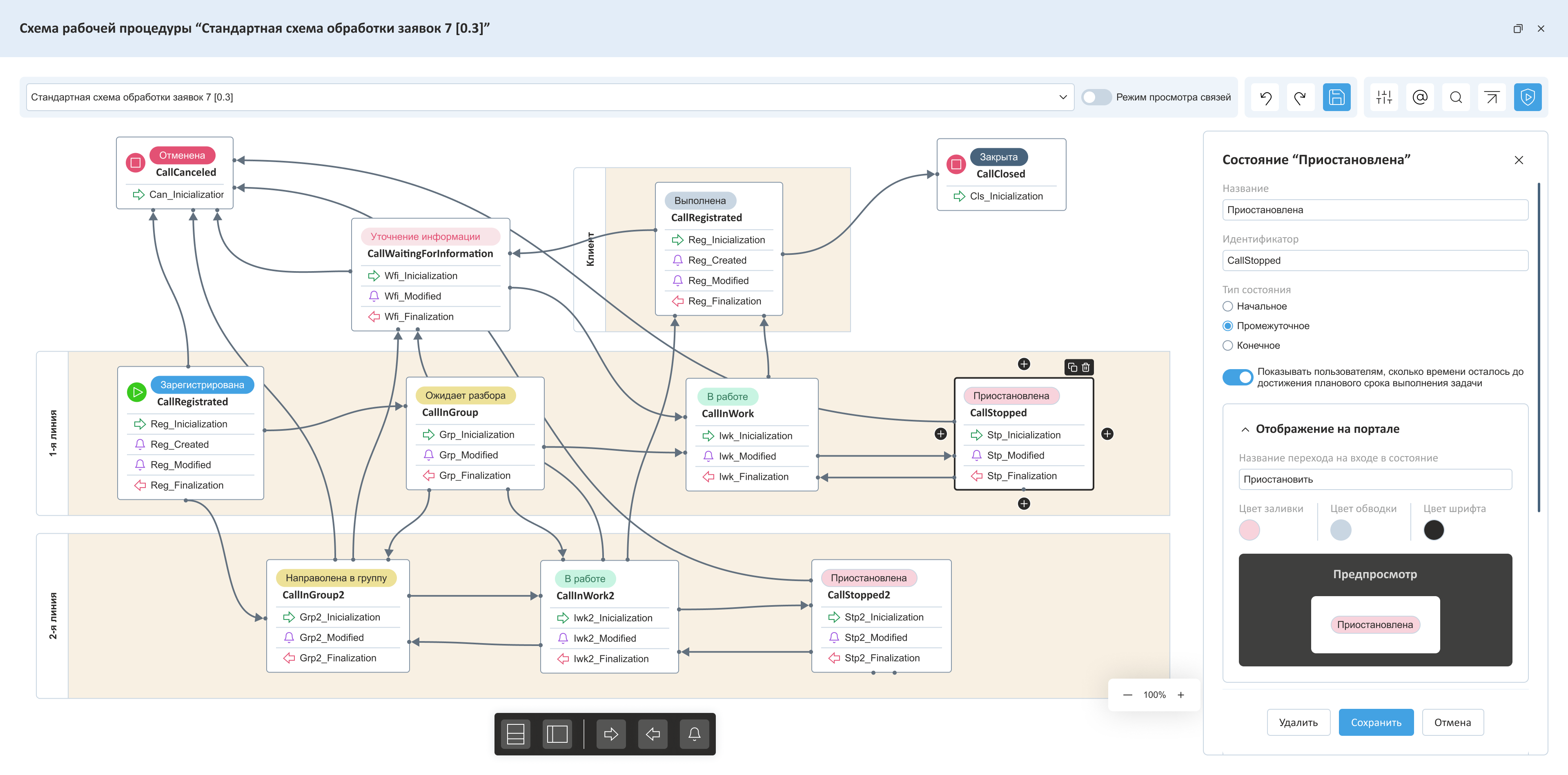The width and height of the screenshot is (1568, 775).
Task: Click the trash icon above CallStopped node
Action: [x=1086, y=367]
